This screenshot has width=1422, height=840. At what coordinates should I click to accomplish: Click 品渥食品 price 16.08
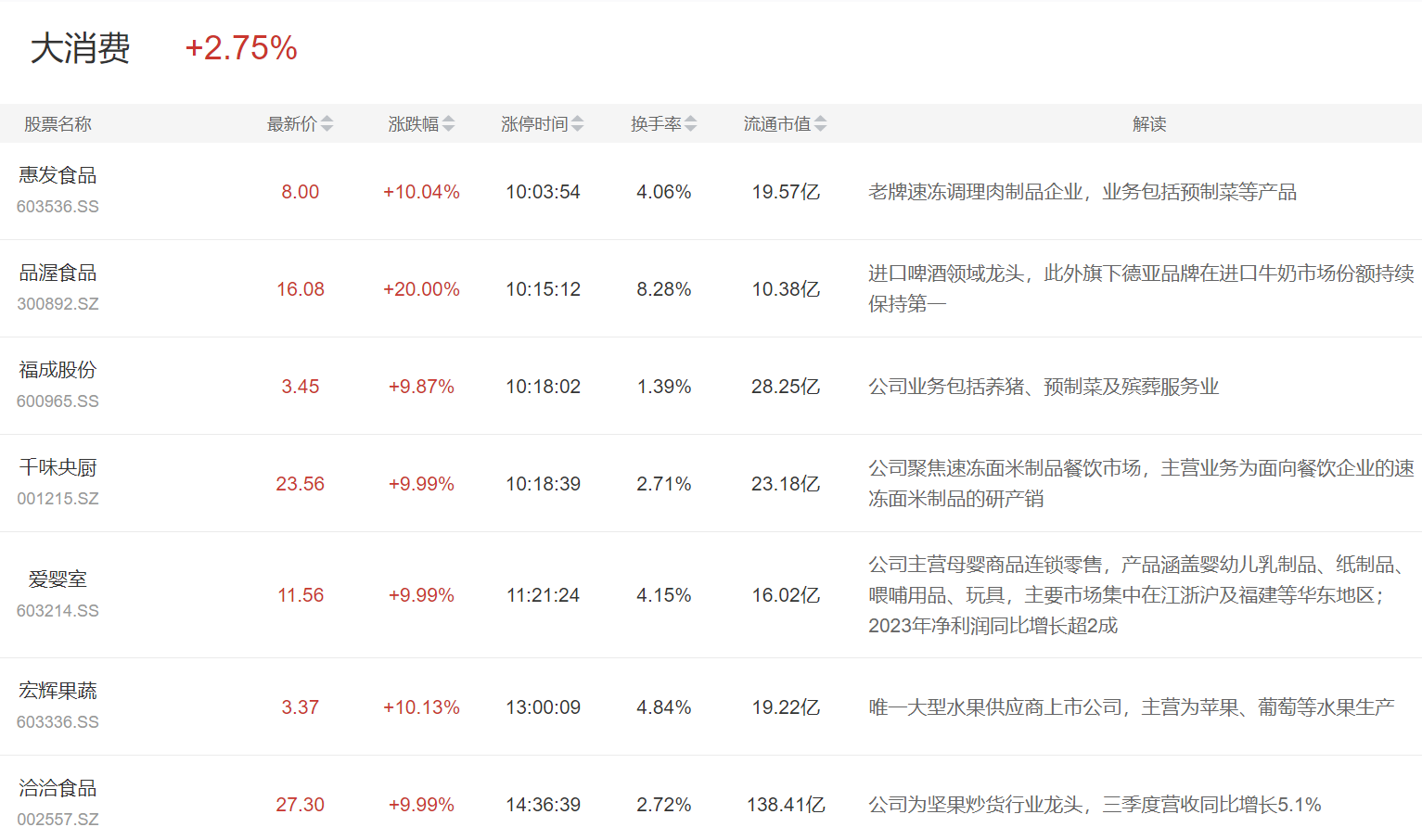(301, 289)
